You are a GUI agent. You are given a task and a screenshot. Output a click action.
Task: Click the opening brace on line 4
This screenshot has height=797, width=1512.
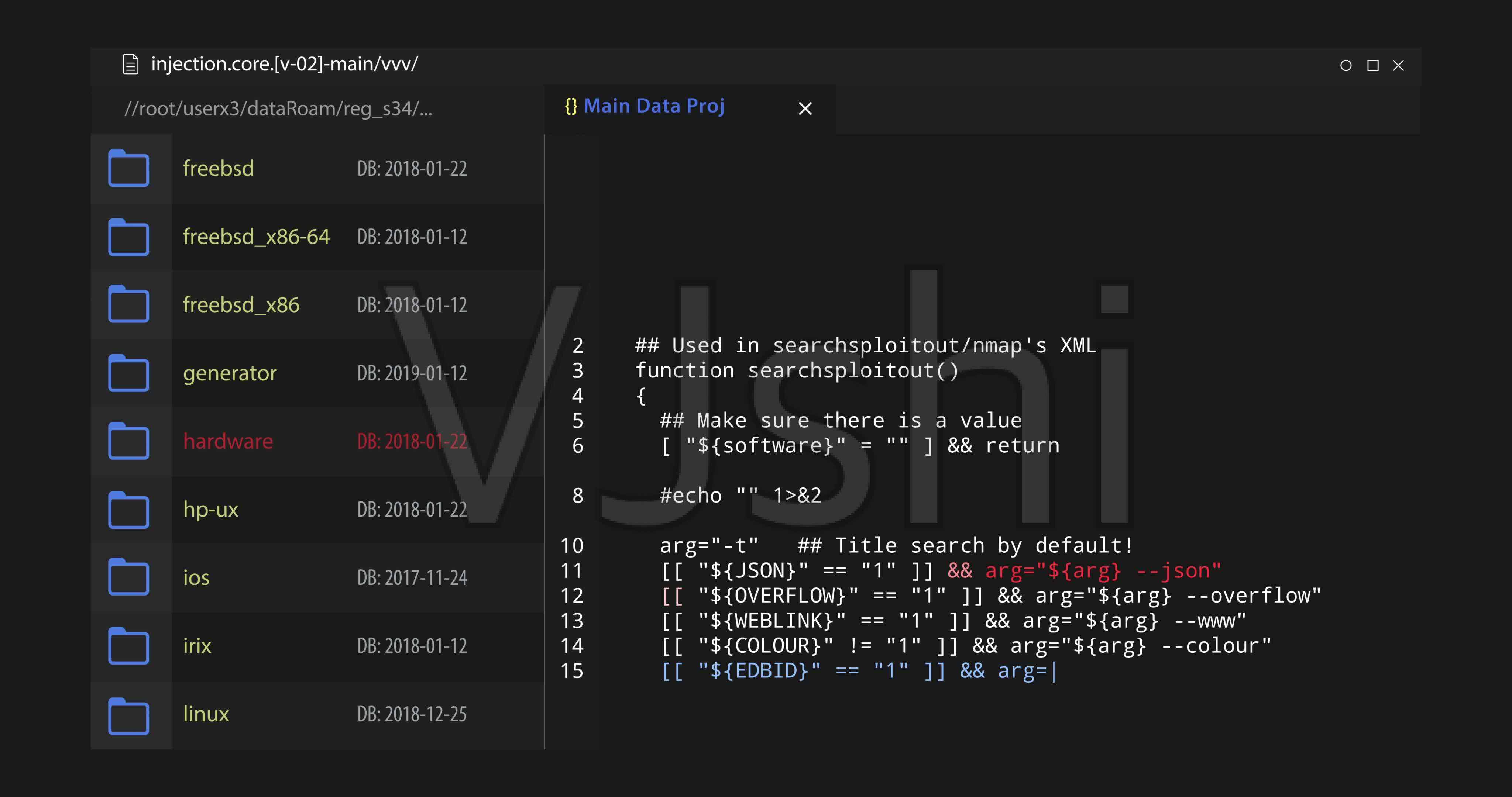click(x=641, y=396)
